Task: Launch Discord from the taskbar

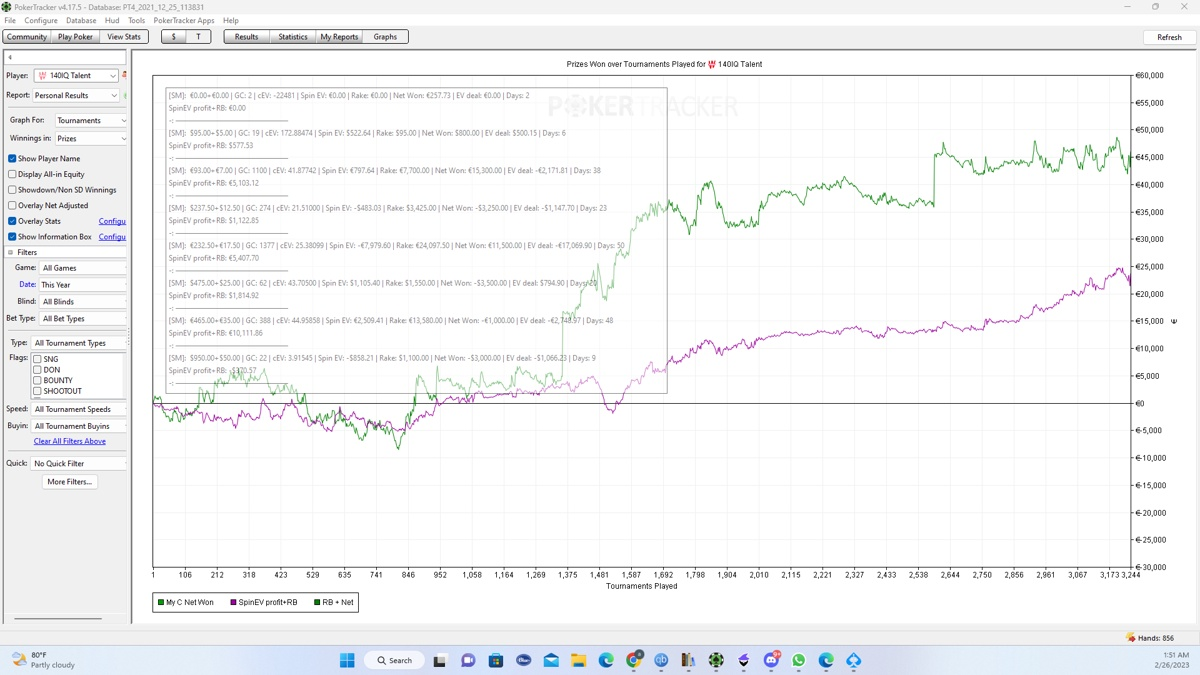Action: (x=771, y=660)
